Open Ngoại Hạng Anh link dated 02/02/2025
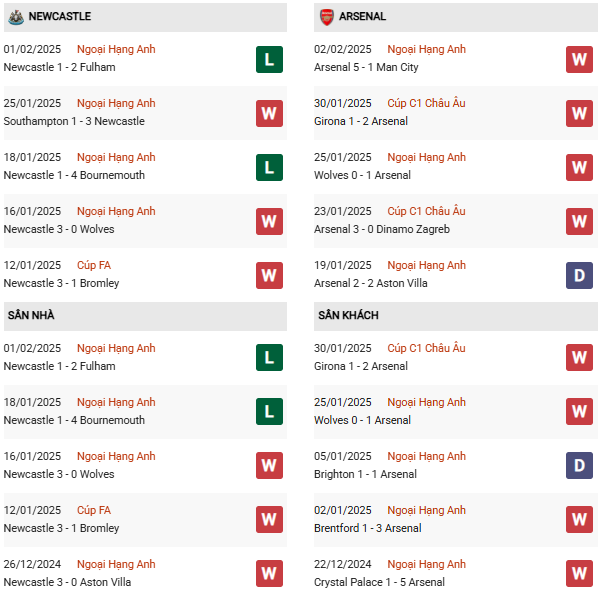The width and height of the screenshot is (600, 594). tap(426, 50)
